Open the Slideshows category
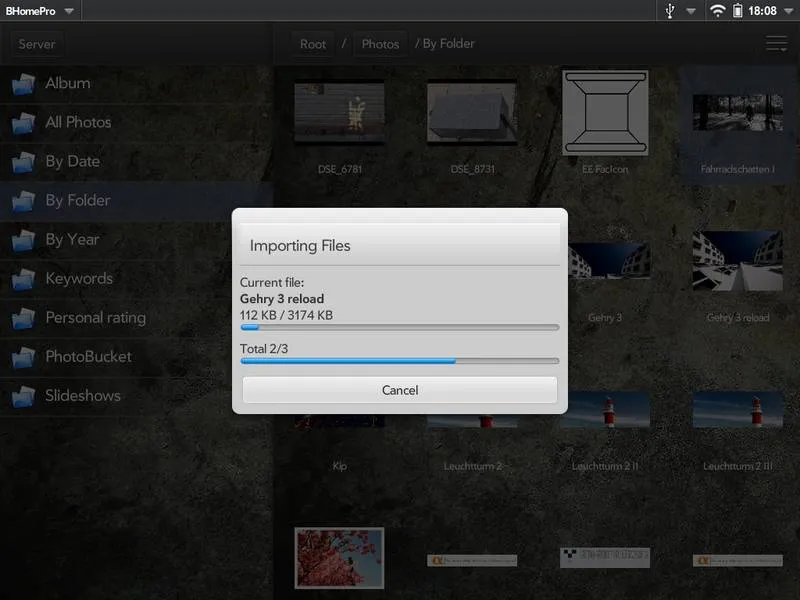This screenshot has width=800, height=600. [x=82, y=396]
